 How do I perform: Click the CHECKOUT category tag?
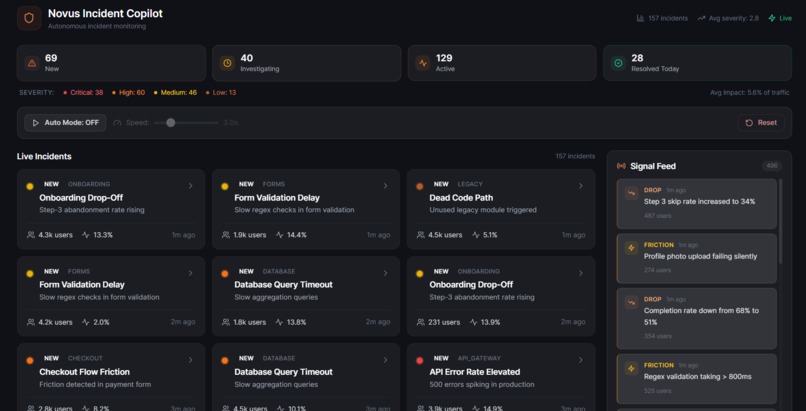(85, 358)
